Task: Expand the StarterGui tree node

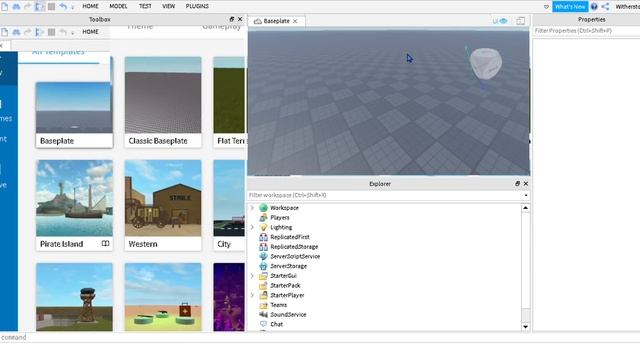Action: pyautogui.click(x=252, y=276)
